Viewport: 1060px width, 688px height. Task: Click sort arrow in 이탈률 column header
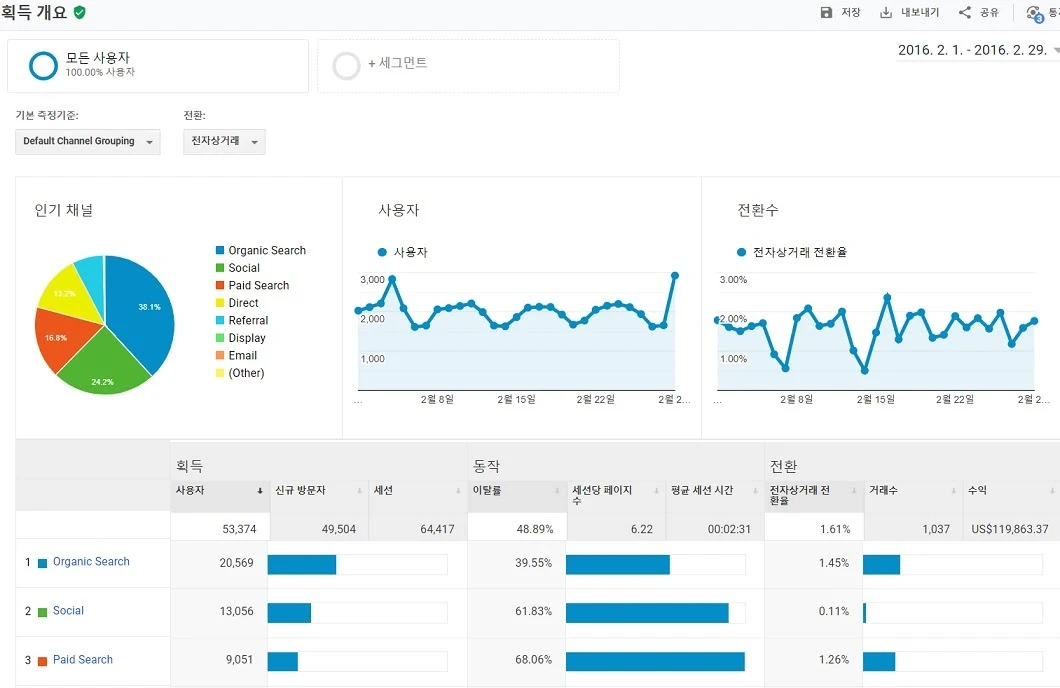coord(557,491)
